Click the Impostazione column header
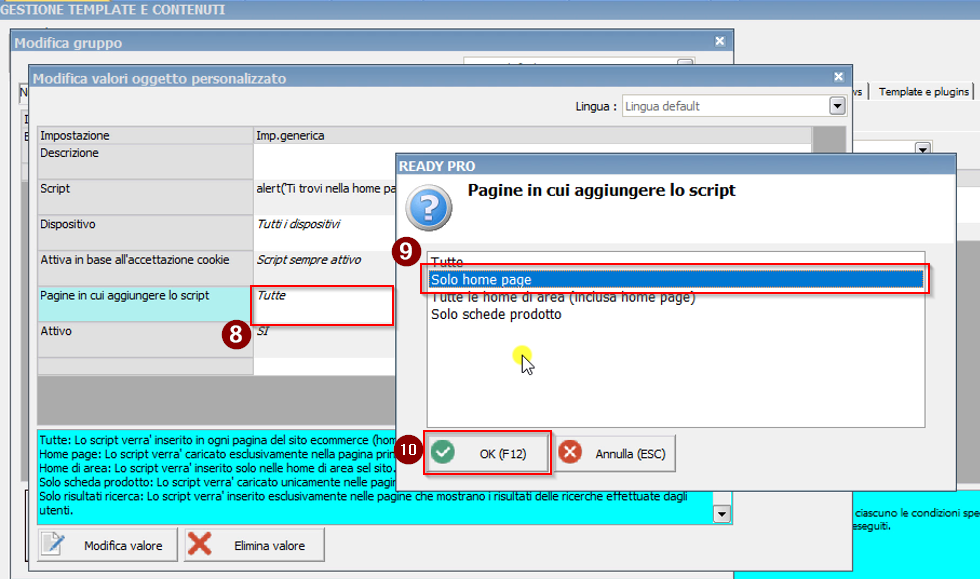This screenshot has height=579, width=980. (144, 135)
